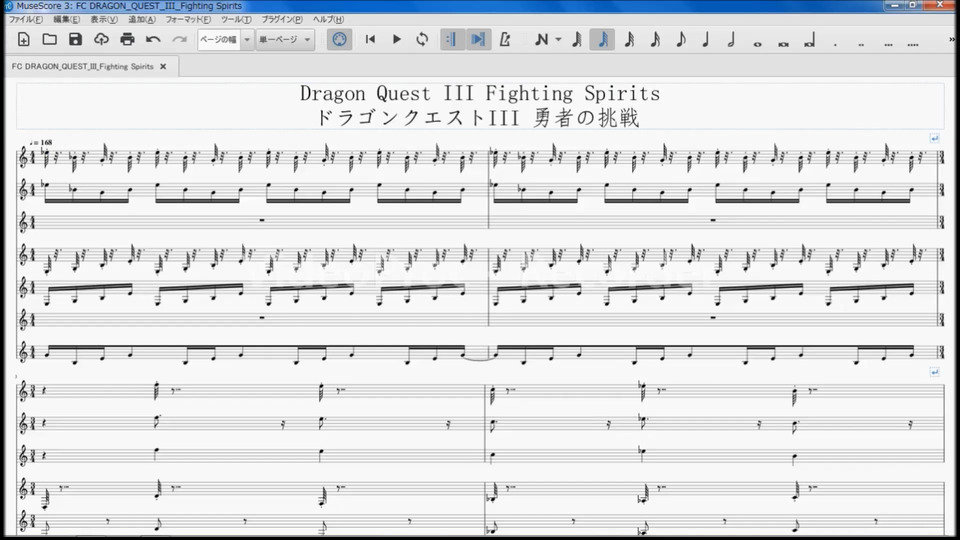
Task: Select the highlighted 64th note duration
Action: [602, 40]
